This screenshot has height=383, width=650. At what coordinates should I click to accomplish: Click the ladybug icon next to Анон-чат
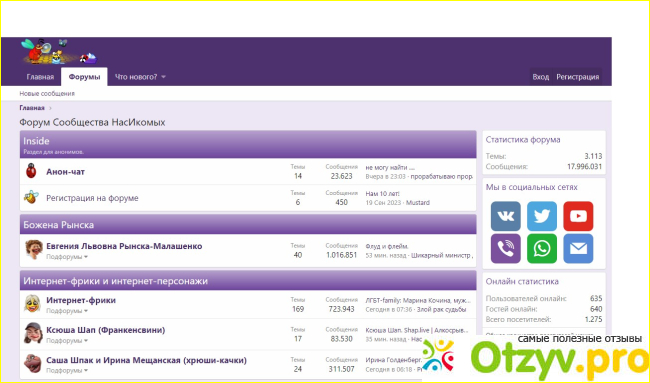click(x=31, y=171)
